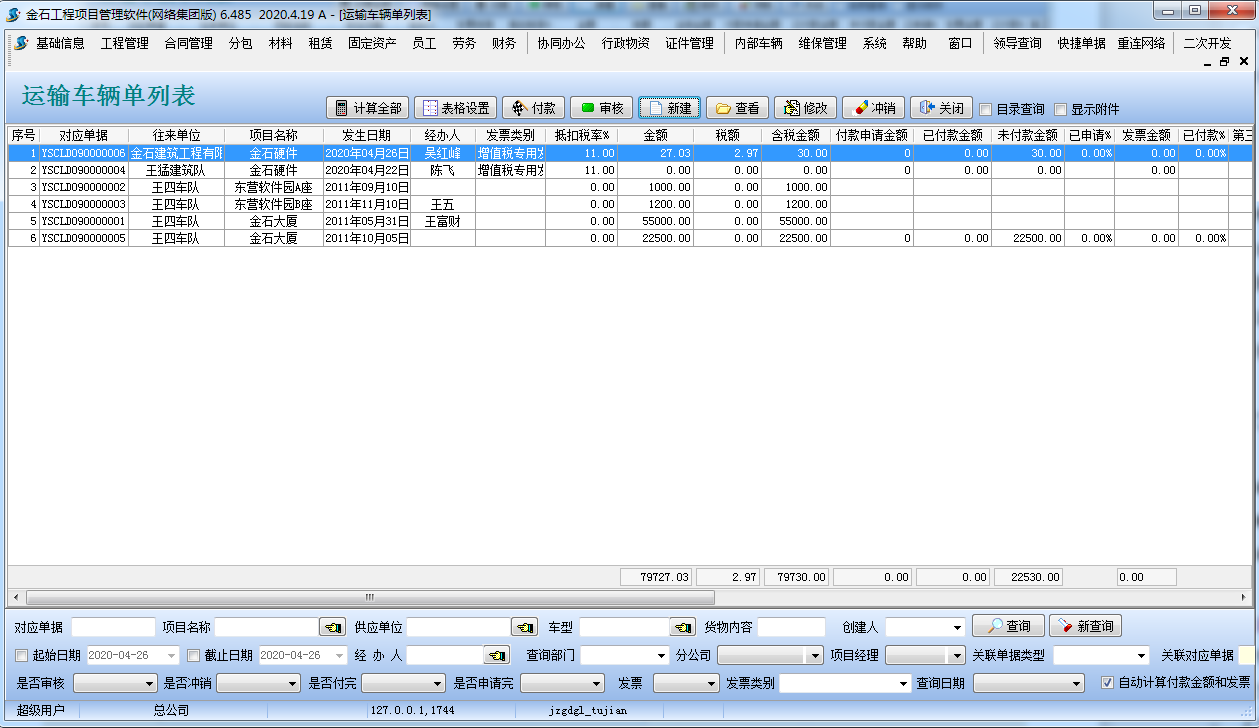Tick the 显示附件 checkbox

[1060, 109]
